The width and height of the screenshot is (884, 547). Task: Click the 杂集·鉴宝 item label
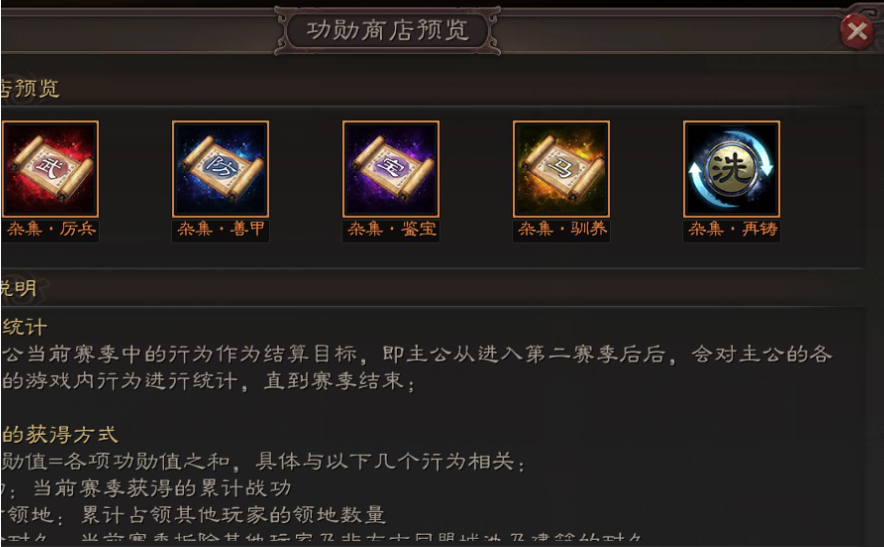click(x=391, y=229)
